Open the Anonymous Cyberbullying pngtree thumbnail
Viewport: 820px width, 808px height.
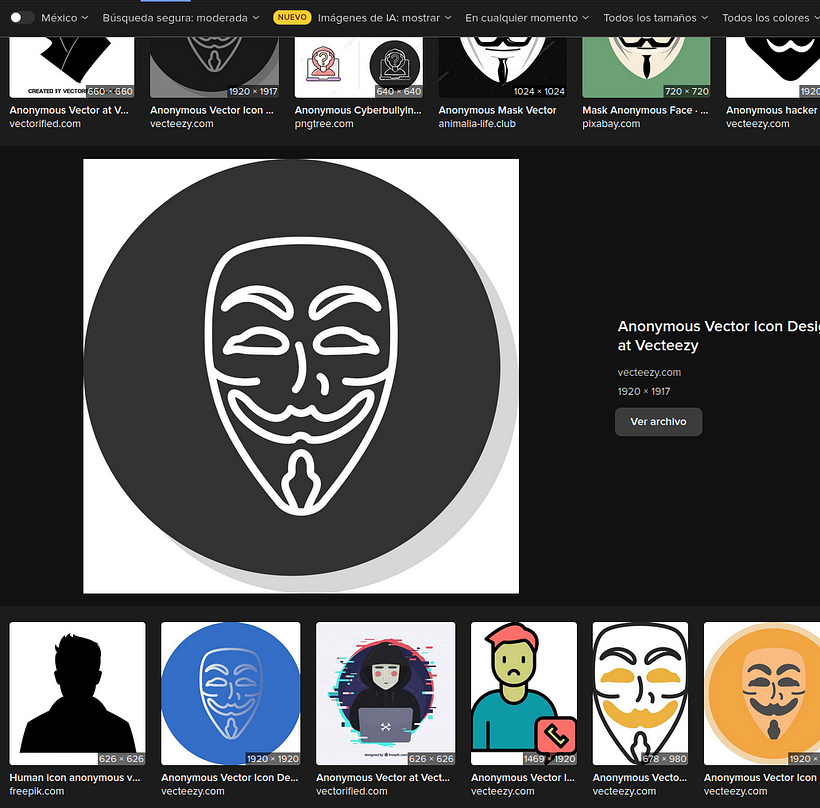359,68
